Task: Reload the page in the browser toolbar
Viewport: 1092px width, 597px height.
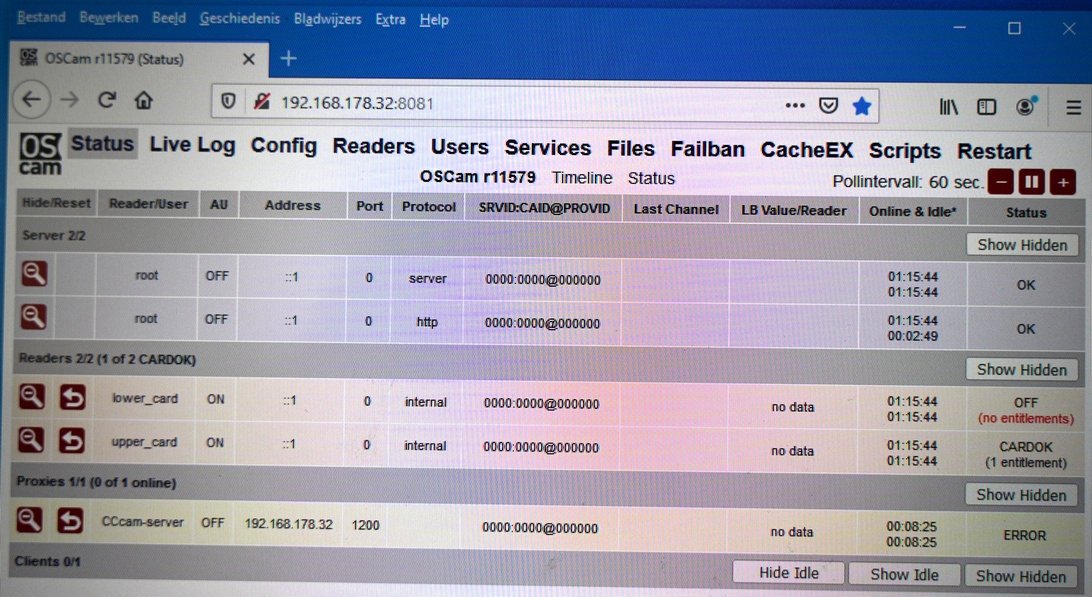Action: click(x=107, y=100)
